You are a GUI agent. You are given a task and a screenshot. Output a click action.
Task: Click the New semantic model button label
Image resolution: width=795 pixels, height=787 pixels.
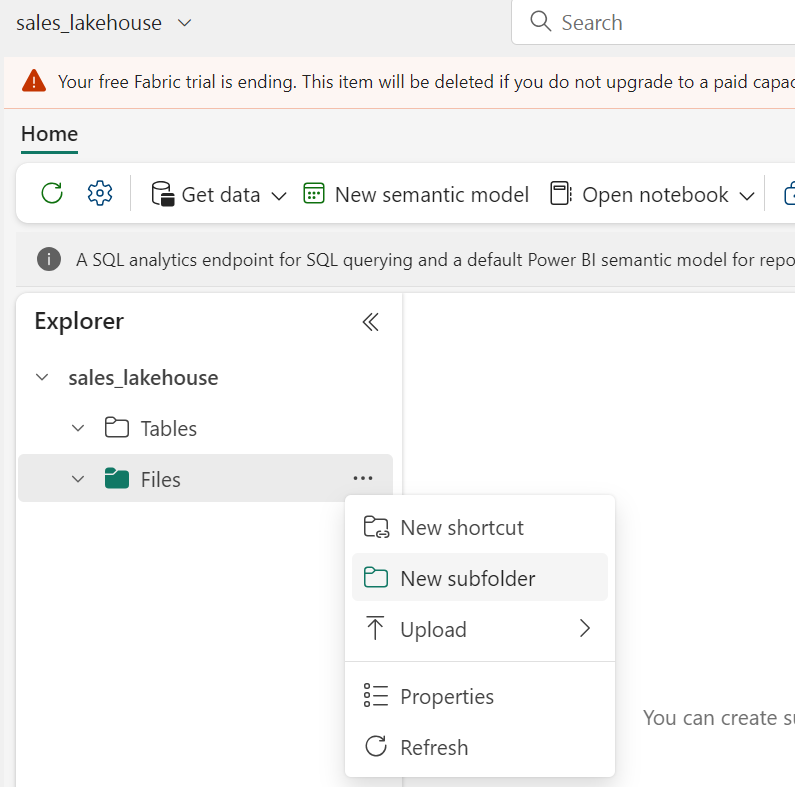click(x=431, y=195)
